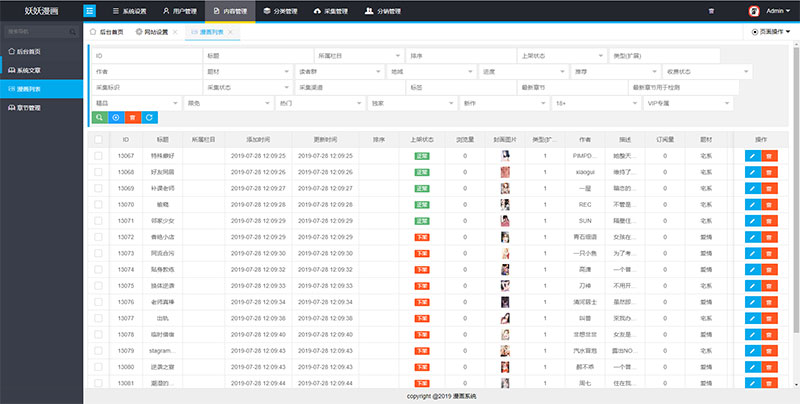Click the notification icon beside Admin avatar

711,11
